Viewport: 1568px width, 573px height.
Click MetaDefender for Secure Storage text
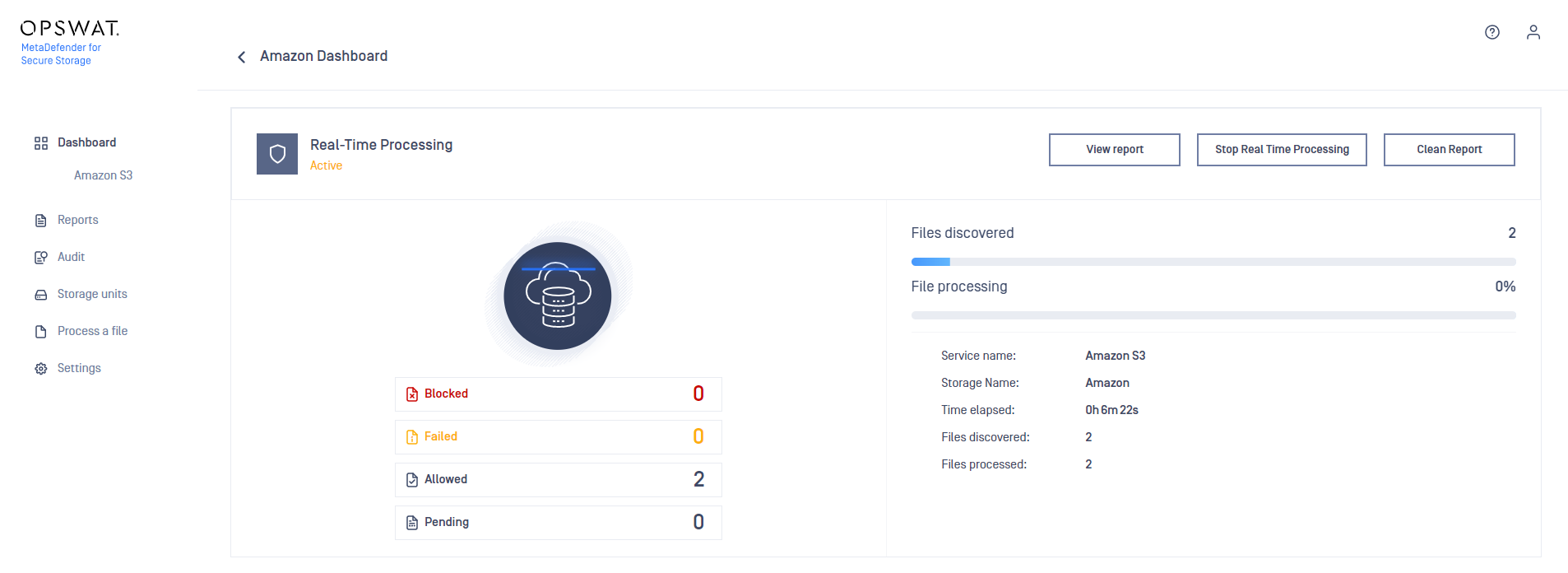61,54
